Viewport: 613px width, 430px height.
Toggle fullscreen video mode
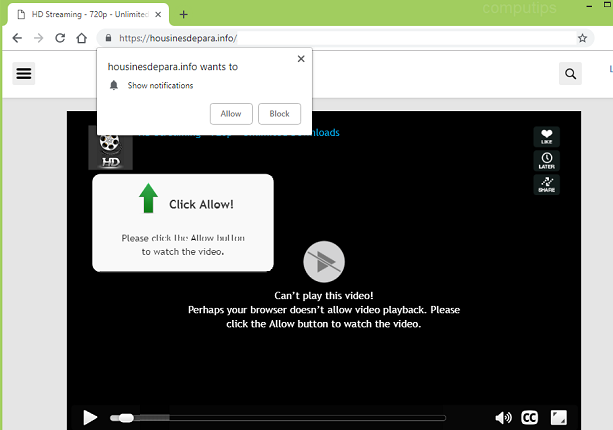click(x=560, y=417)
